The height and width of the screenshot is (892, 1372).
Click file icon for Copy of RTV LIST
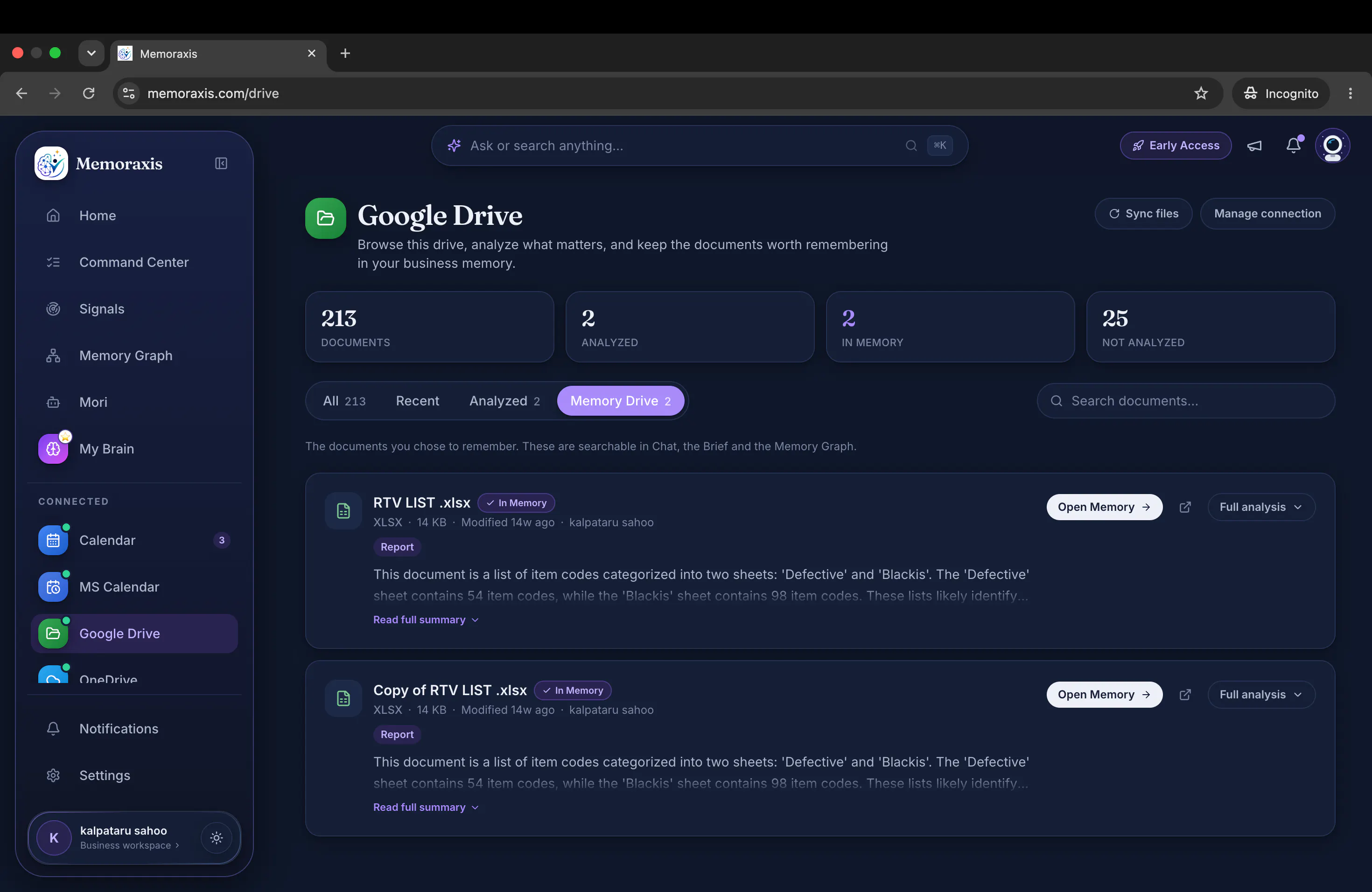point(343,698)
